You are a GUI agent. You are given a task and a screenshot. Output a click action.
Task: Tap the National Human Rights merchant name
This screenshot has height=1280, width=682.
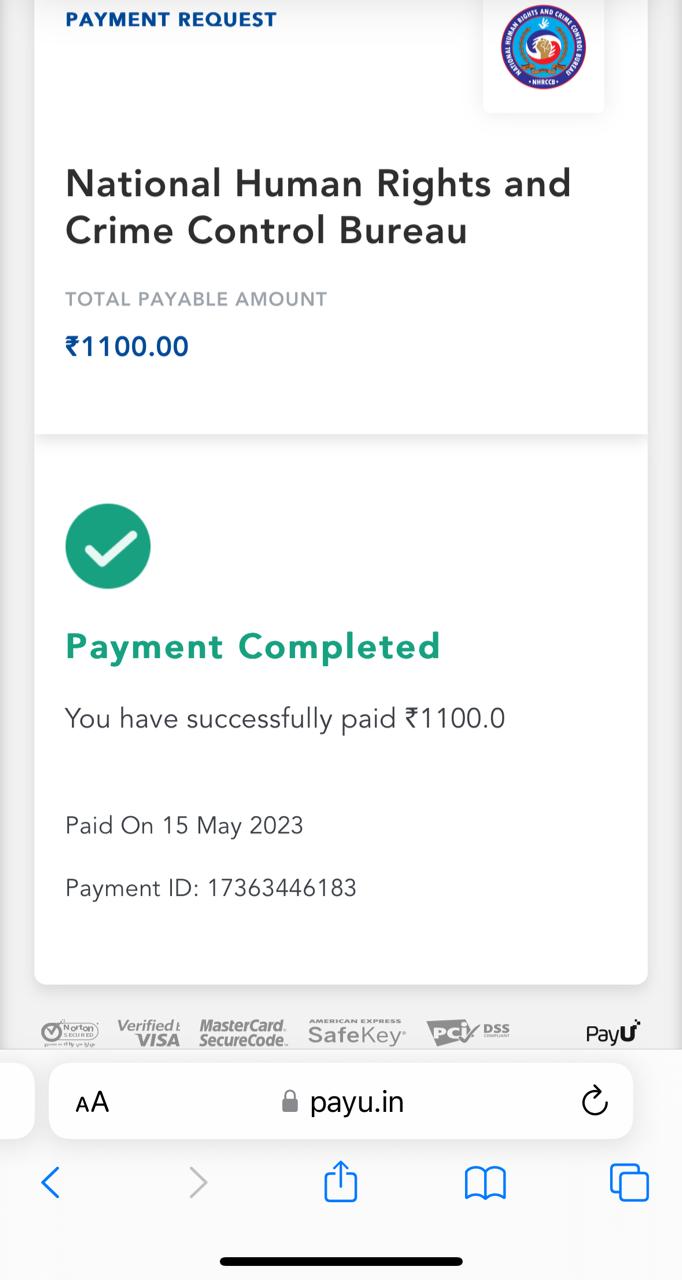[x=318, y=207]
